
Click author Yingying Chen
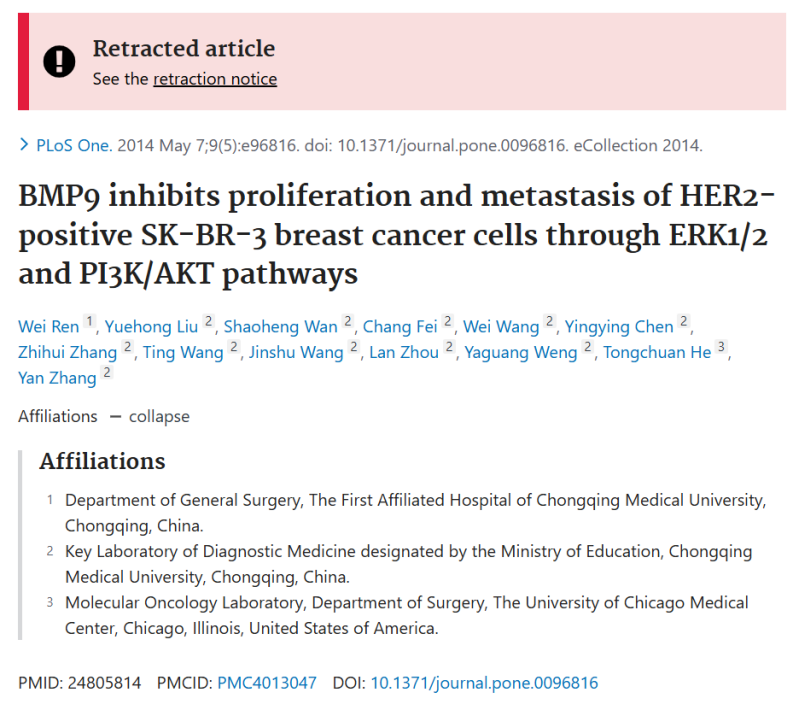click(619, 327)
